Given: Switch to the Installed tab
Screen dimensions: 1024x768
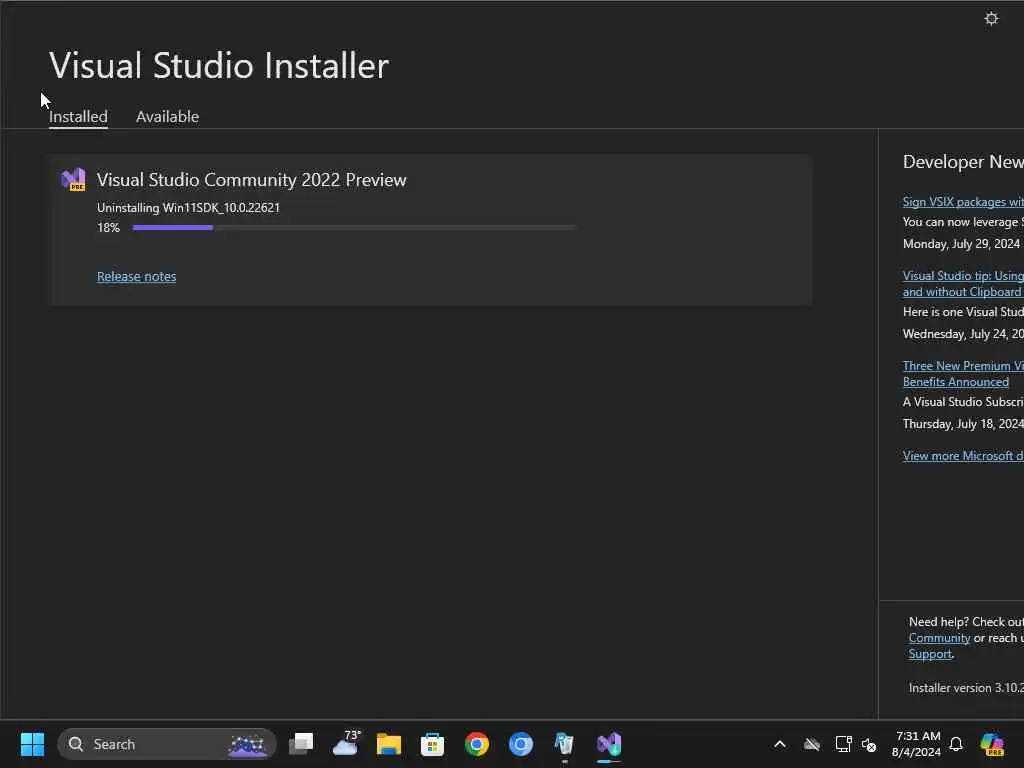Looking at the screenshot, I should coord(78,116).
